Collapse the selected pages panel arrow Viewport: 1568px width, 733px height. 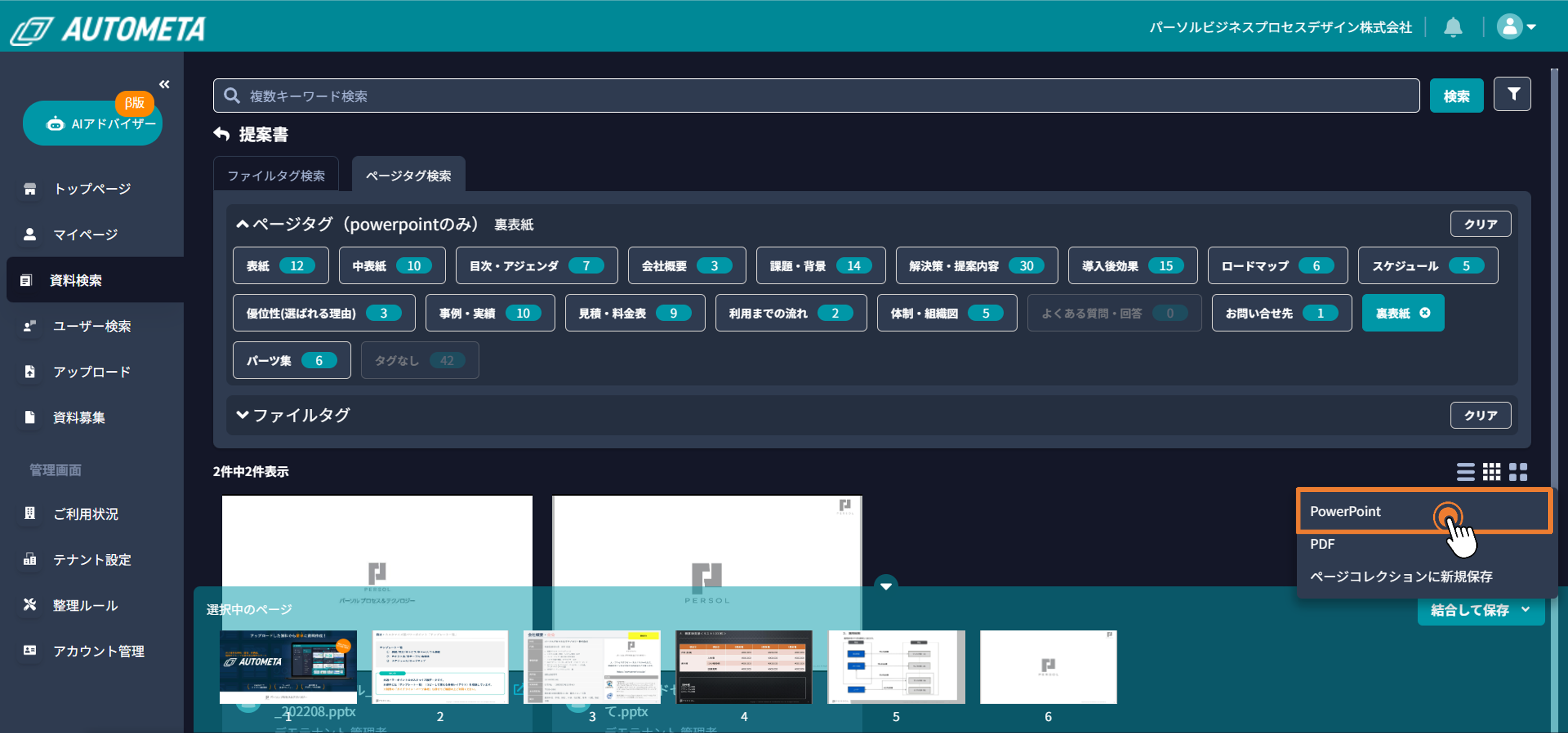tap(886, 586)
